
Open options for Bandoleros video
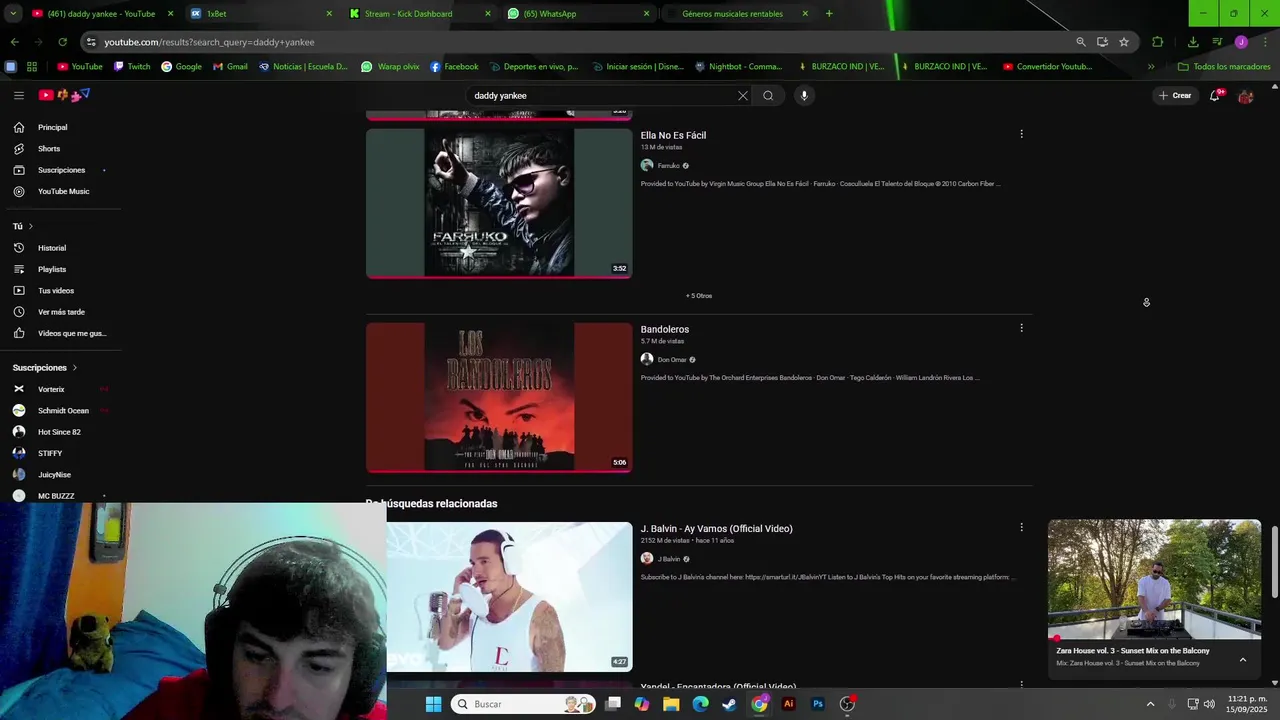pos(1021,328)
